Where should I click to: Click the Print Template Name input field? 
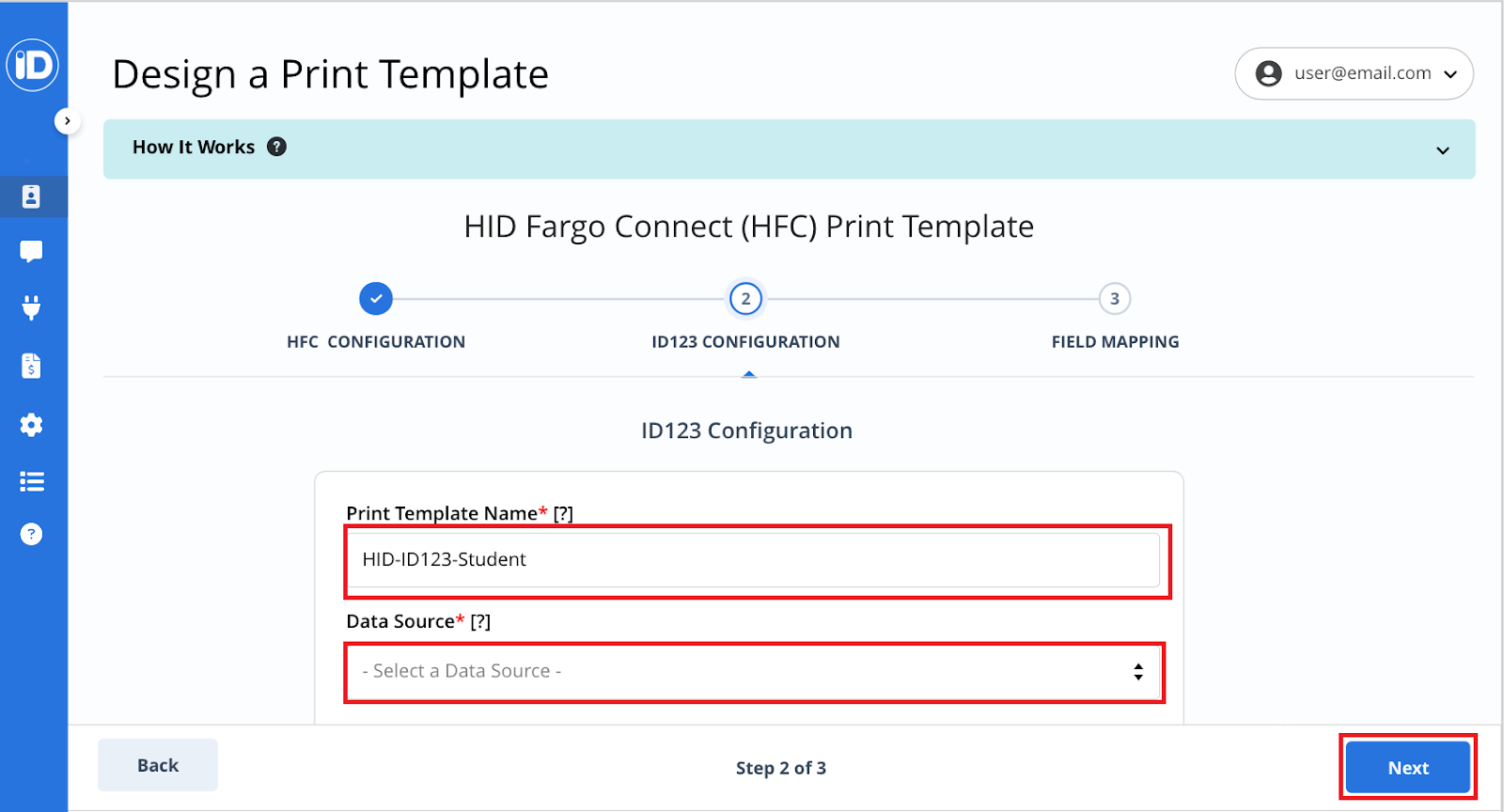pyautogui.click(x=753, y=560)
